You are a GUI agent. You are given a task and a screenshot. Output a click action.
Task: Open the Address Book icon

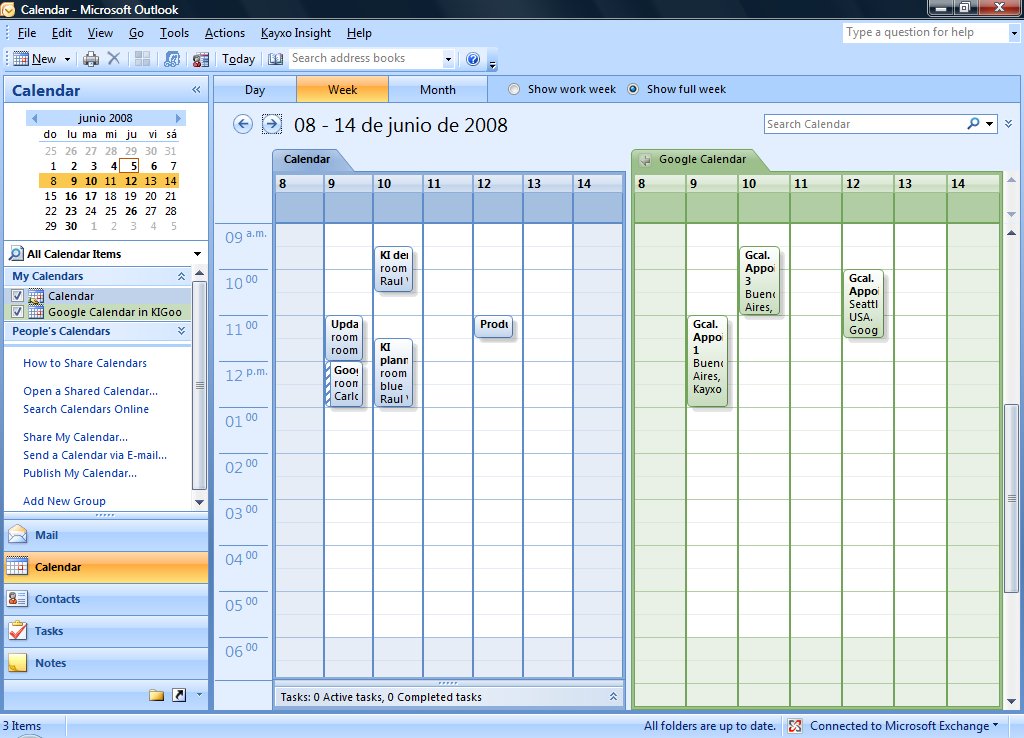(x=276, y=59)
